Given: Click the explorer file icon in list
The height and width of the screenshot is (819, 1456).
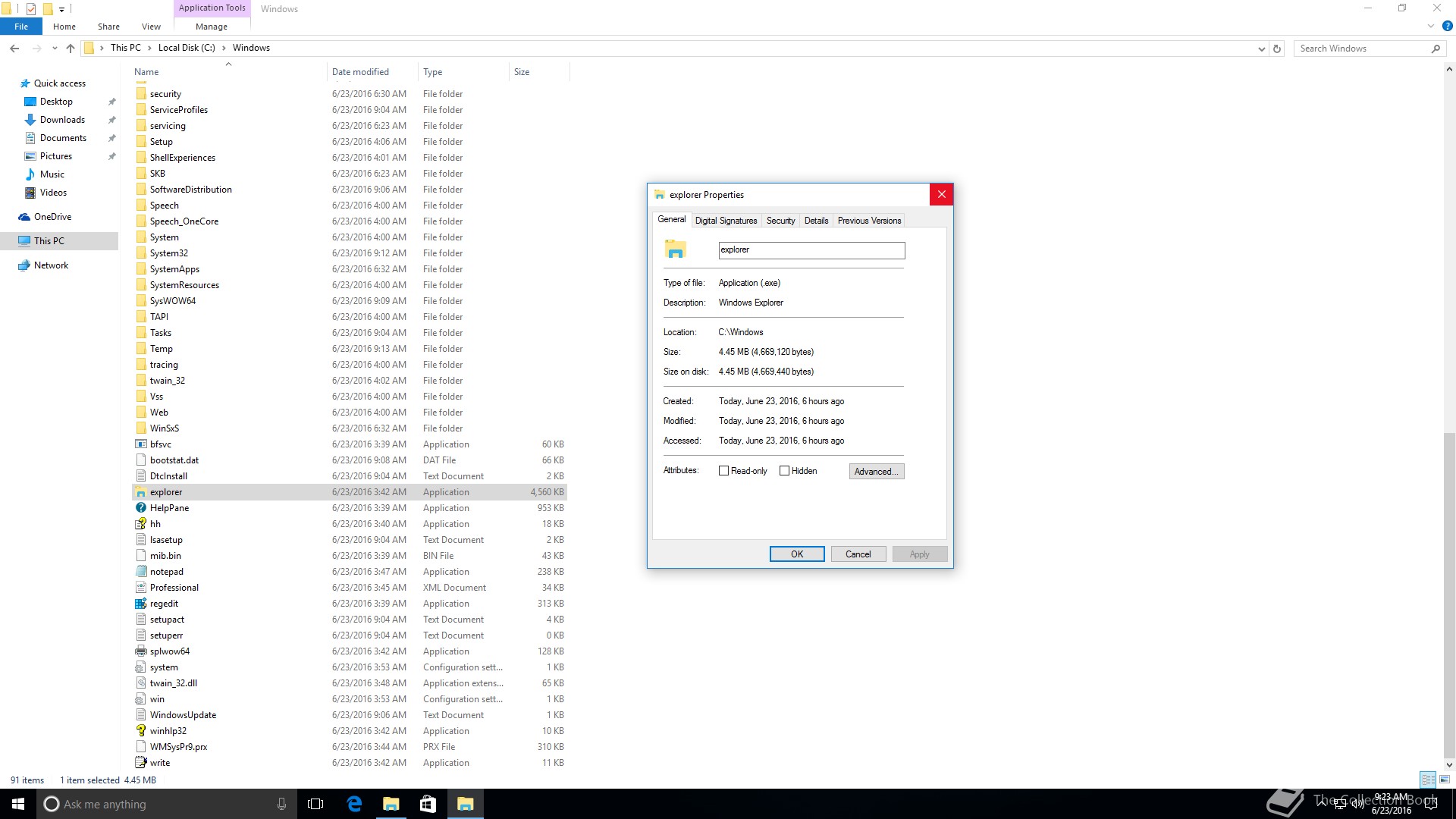Looking at the screenshot, I should click(140, 492).
